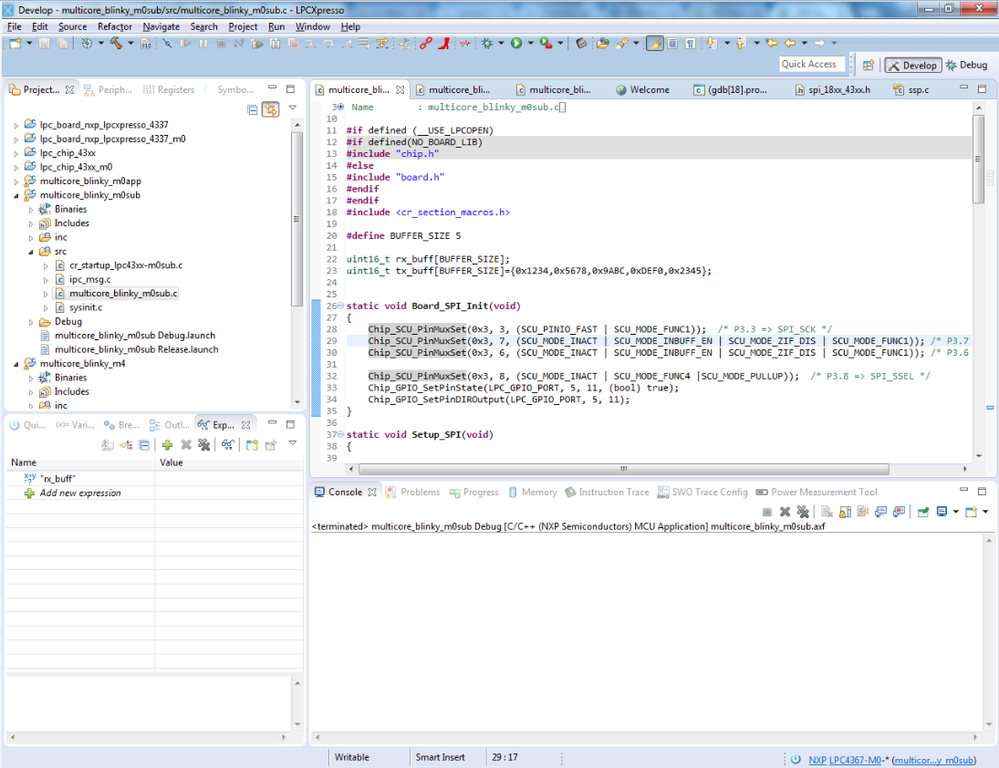The height and width of the screenshot is (768, 999).
Task: Click the Previous Annotation arrow icon
Action: pyautogui.click(x=740, y=43)
